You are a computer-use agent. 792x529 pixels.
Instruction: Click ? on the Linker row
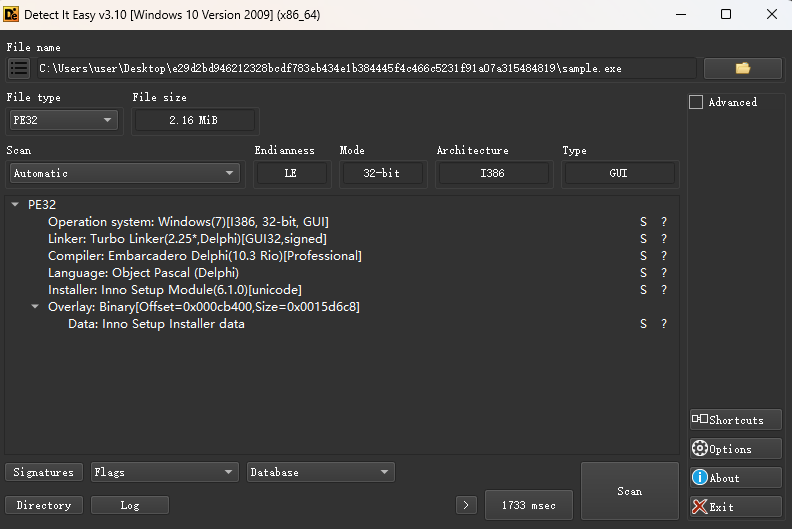[x=664, y=239]
